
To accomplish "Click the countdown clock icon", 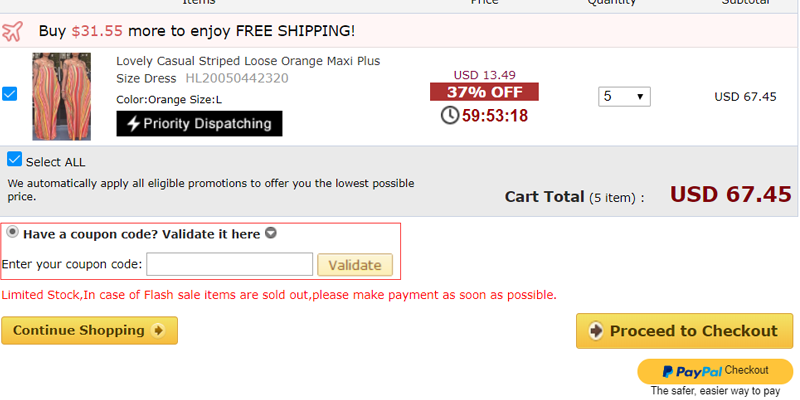I will 449,115.
